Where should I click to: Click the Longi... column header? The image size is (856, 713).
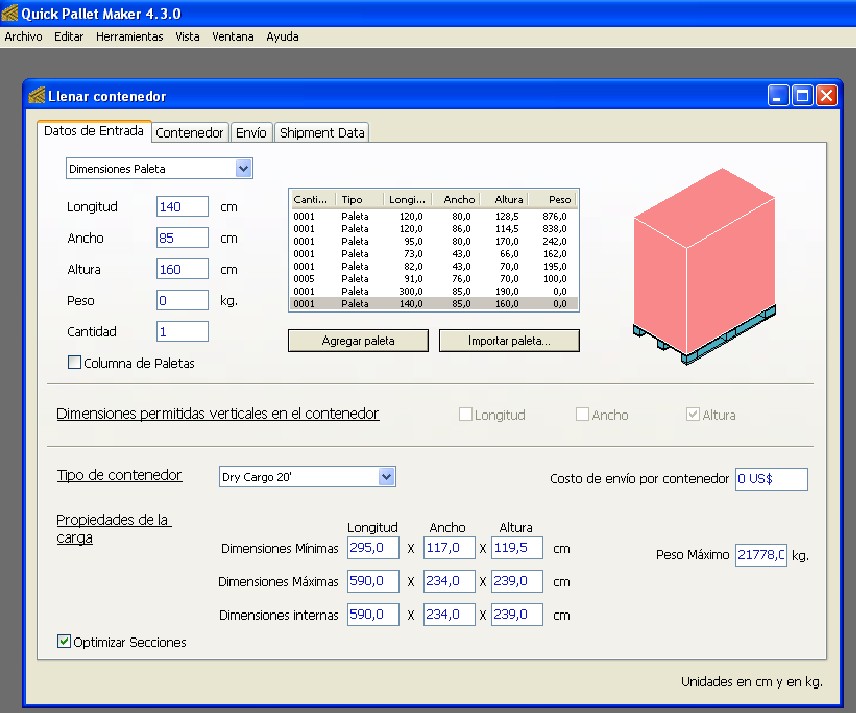[408, 199]
